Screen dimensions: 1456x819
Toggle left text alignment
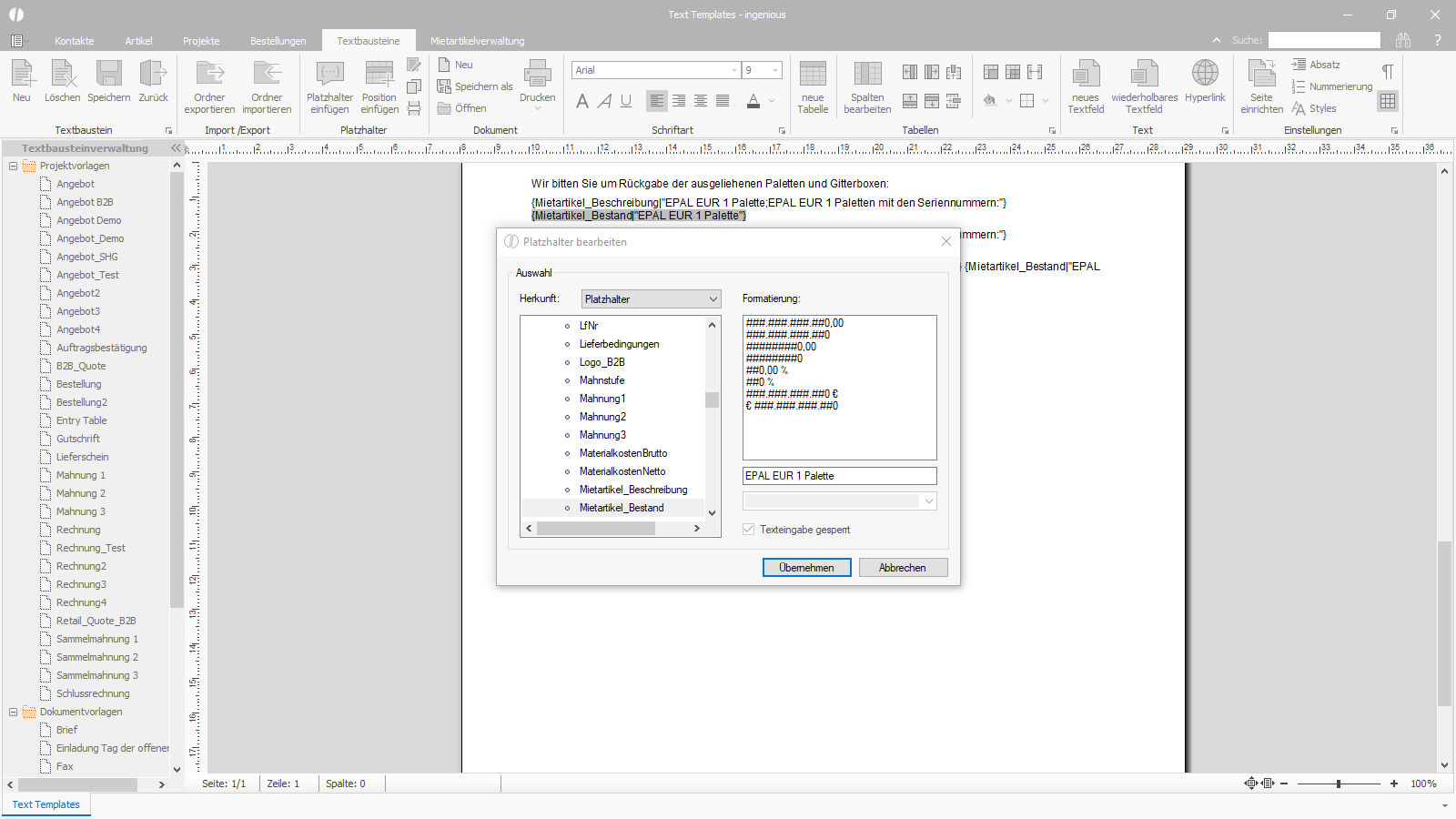(x=656, y=101)
